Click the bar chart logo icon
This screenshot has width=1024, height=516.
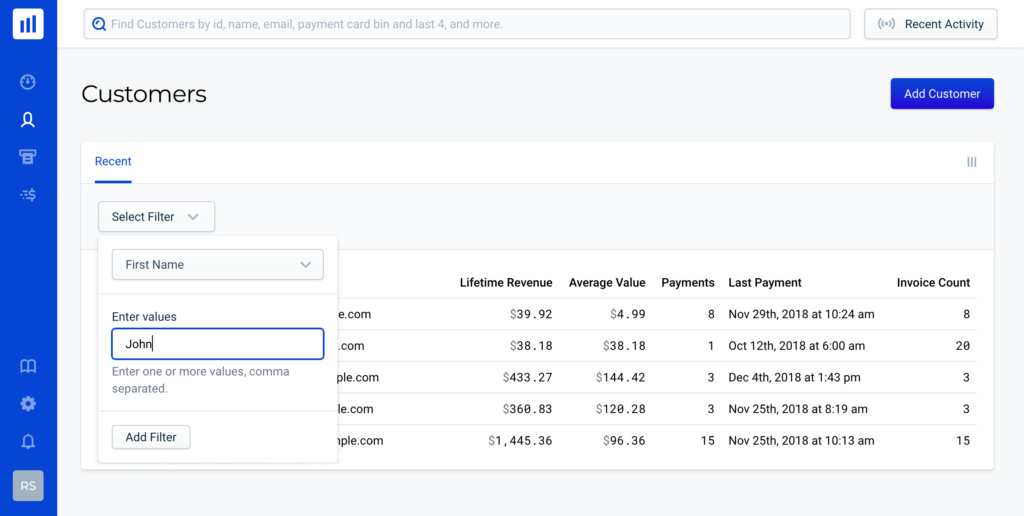pyautogui.click(x=28, y=24)
